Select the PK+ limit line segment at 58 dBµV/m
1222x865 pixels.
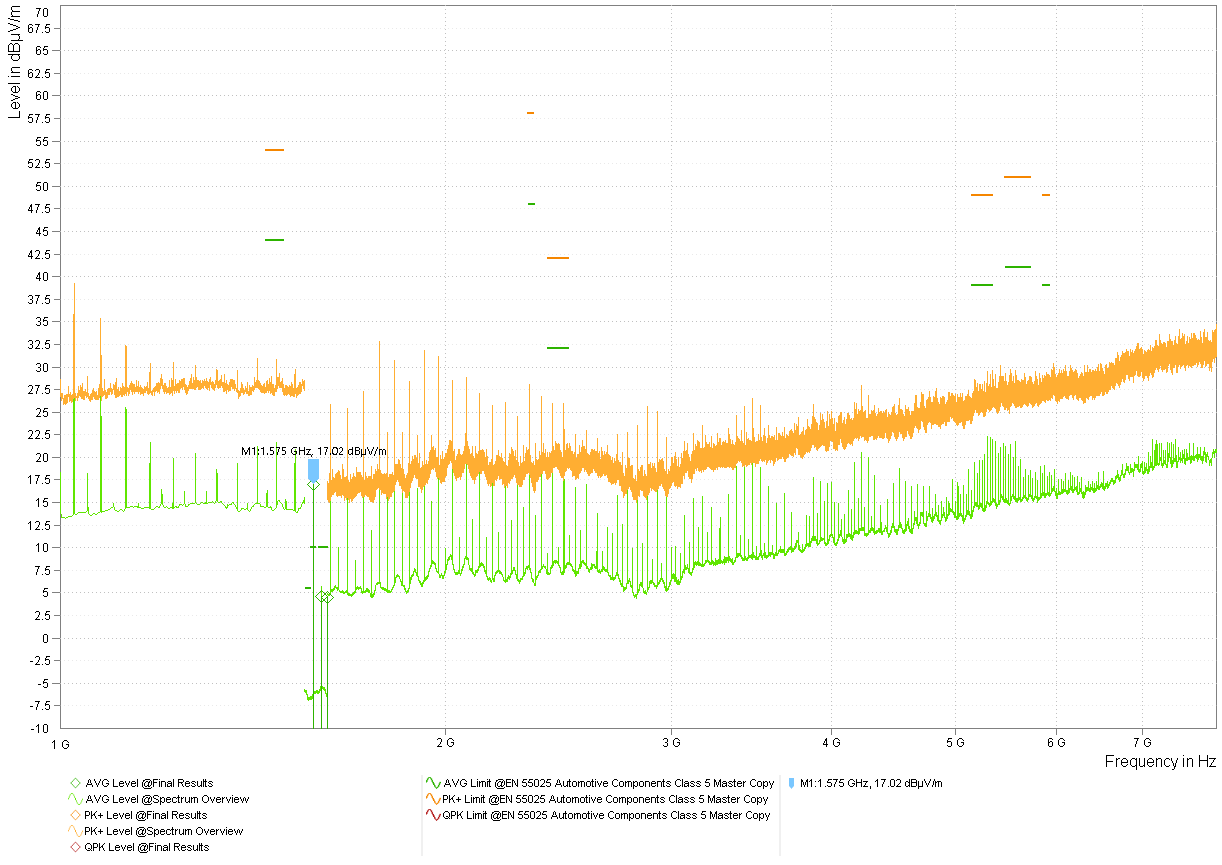click(x=530, y=113)
